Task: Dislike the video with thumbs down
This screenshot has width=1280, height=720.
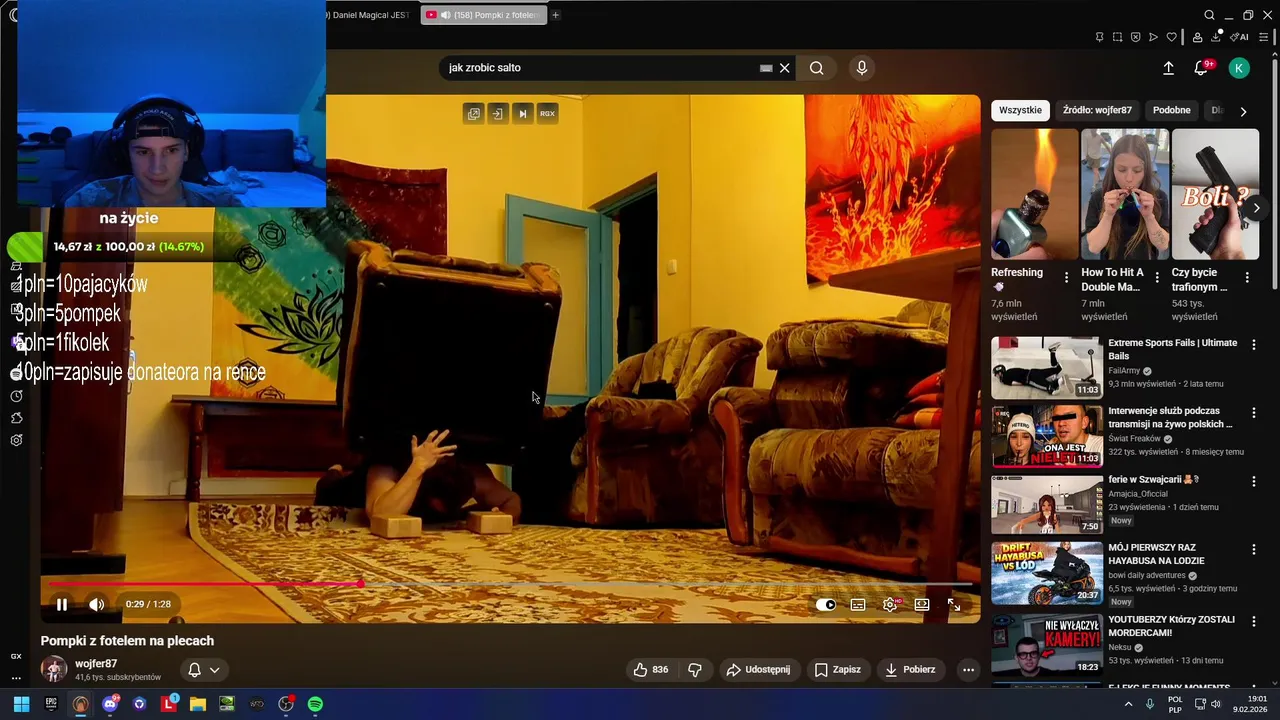Action: point(695,670)
